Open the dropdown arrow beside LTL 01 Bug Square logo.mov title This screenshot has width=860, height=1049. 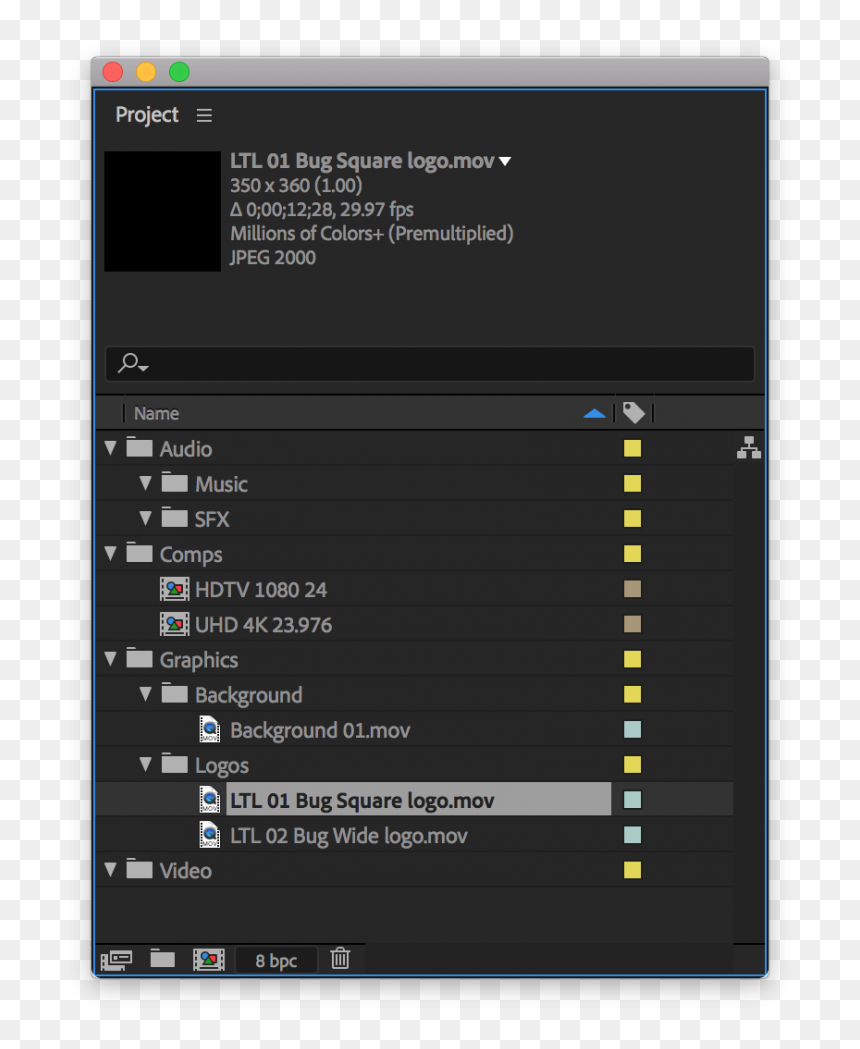point(505,161)
